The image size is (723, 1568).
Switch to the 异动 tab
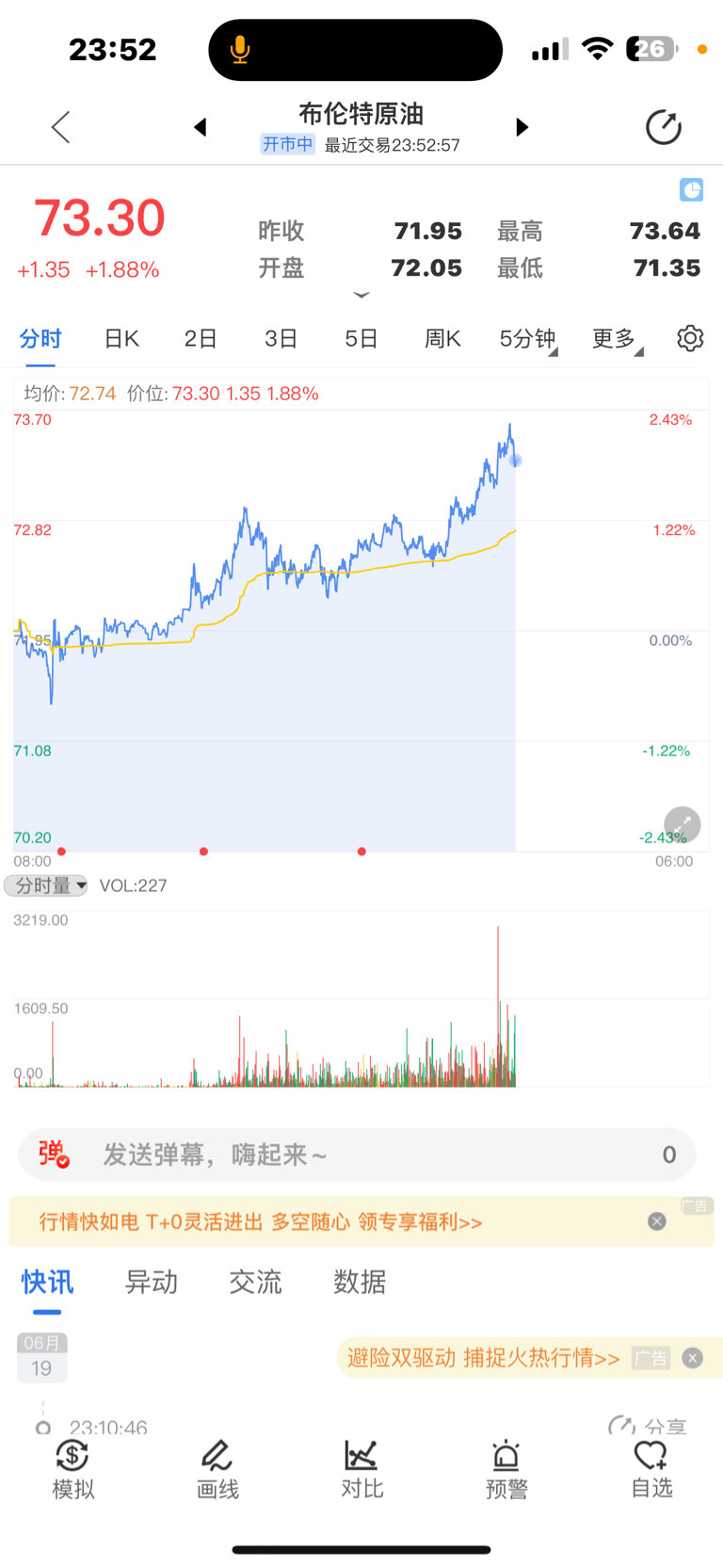point(152,1282)
